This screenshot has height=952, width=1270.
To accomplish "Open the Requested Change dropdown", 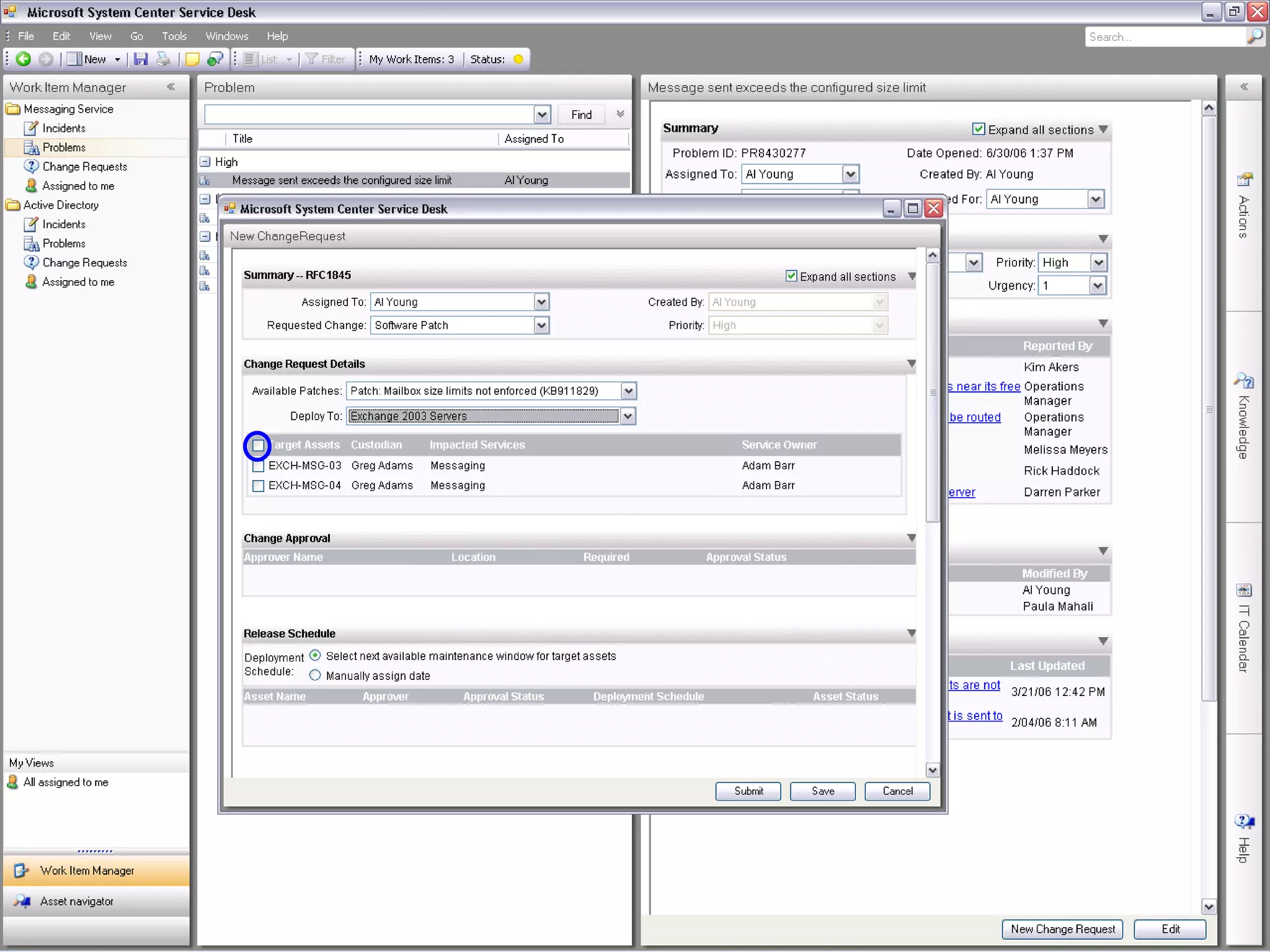I will pyautogui.click(x=541, y=325).
